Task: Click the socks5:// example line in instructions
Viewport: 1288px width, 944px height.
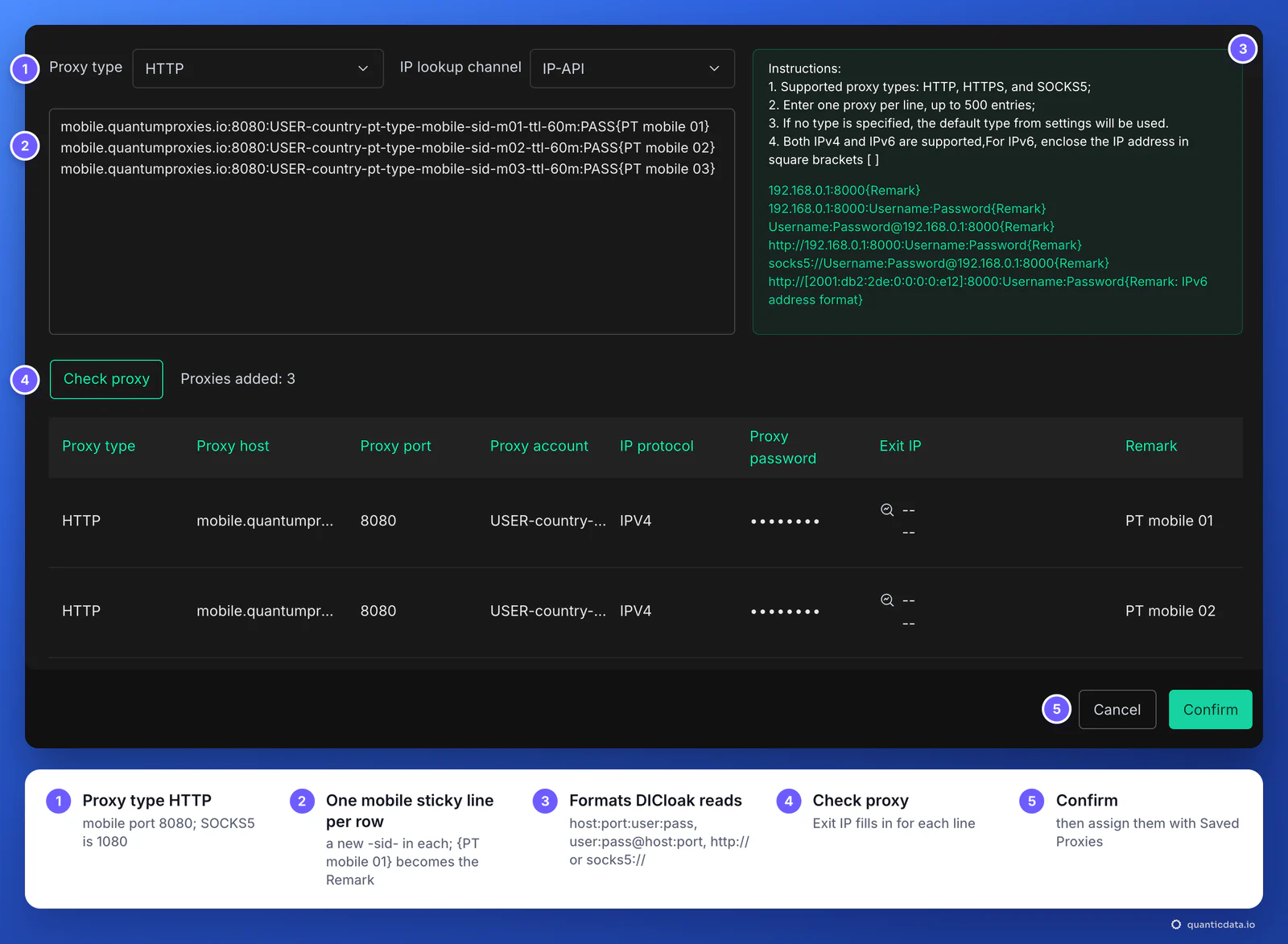Action: click(939, 263)
